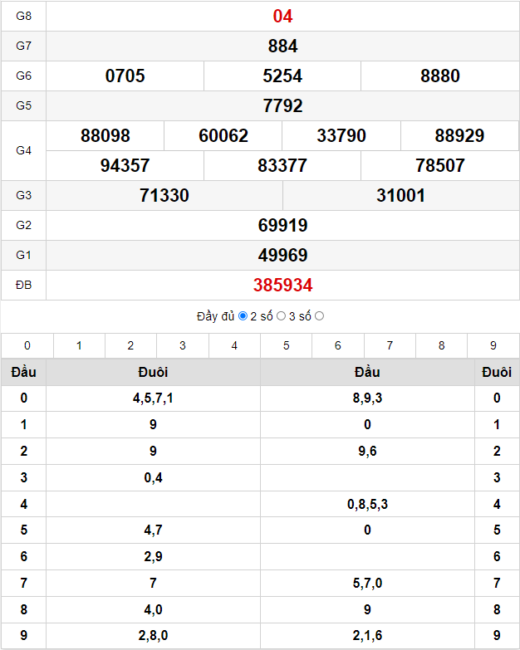Filter results by digit 5
The image size is (520, 650).
(286, 346)
